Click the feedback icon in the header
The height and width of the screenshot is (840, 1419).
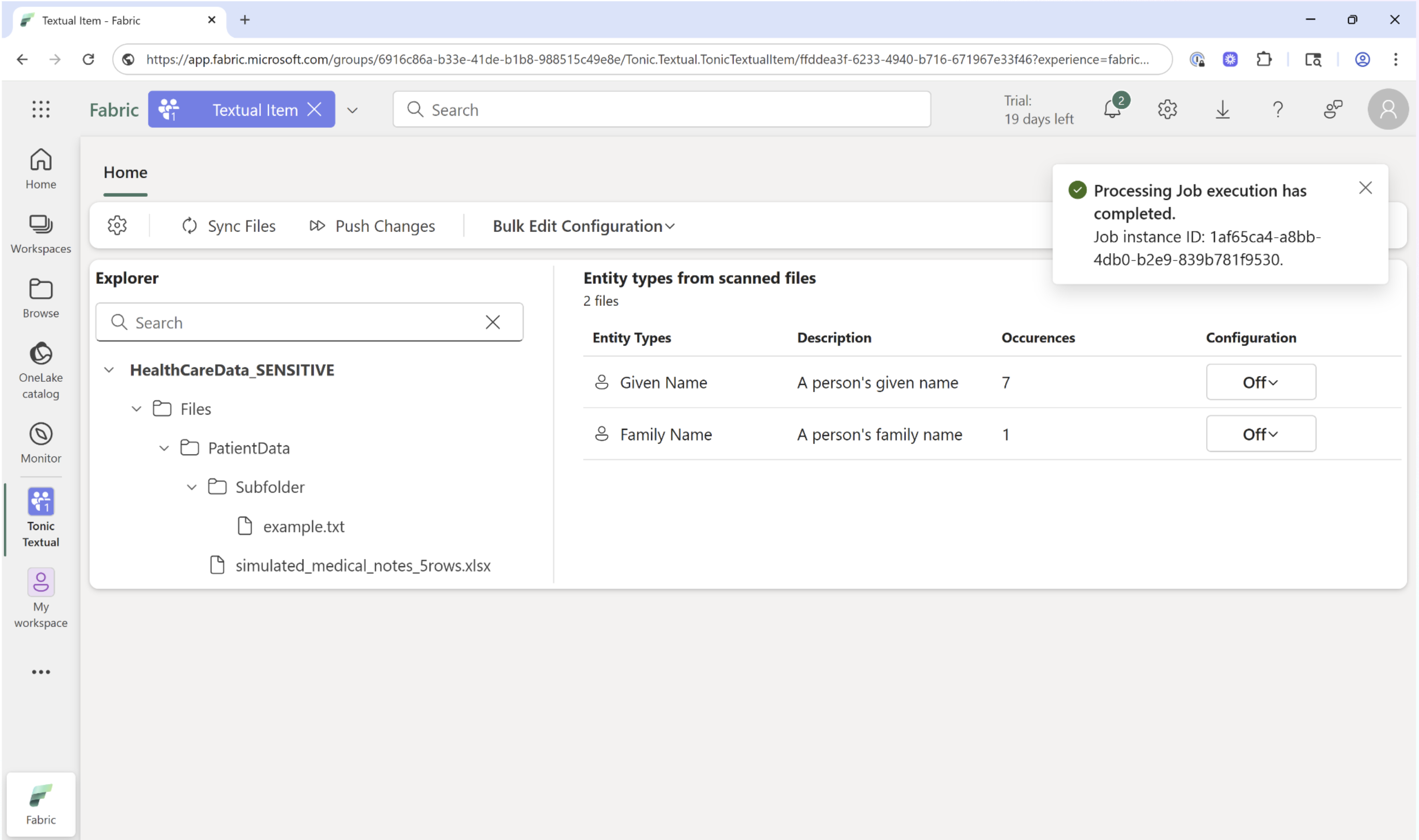(x=1333, y=109)
